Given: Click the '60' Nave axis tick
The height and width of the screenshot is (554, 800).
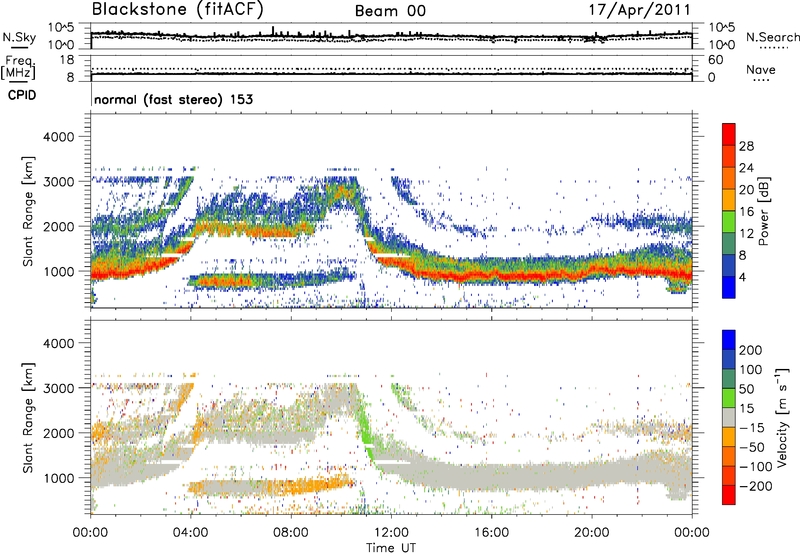Looking at the screenshot, I should 716,60.
